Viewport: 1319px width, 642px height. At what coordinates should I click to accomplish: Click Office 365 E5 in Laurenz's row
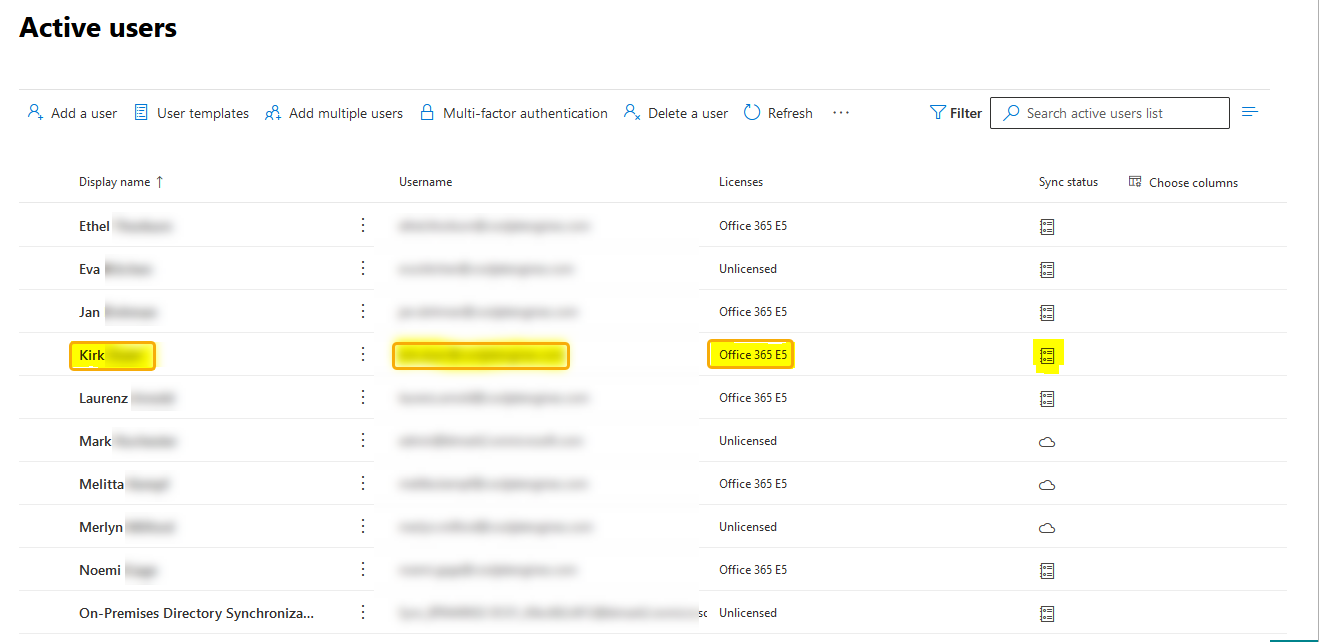753,398
